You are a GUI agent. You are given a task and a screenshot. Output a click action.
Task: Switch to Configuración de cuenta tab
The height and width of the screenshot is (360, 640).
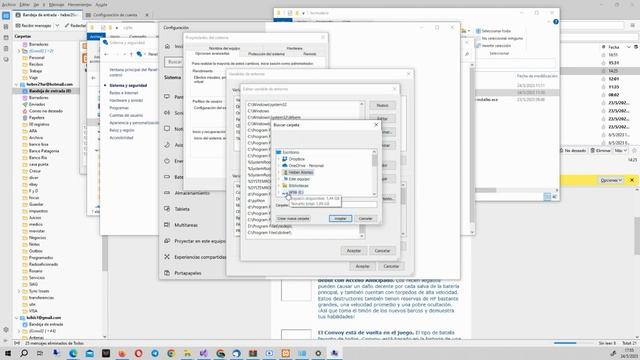(x=114, y=15)
